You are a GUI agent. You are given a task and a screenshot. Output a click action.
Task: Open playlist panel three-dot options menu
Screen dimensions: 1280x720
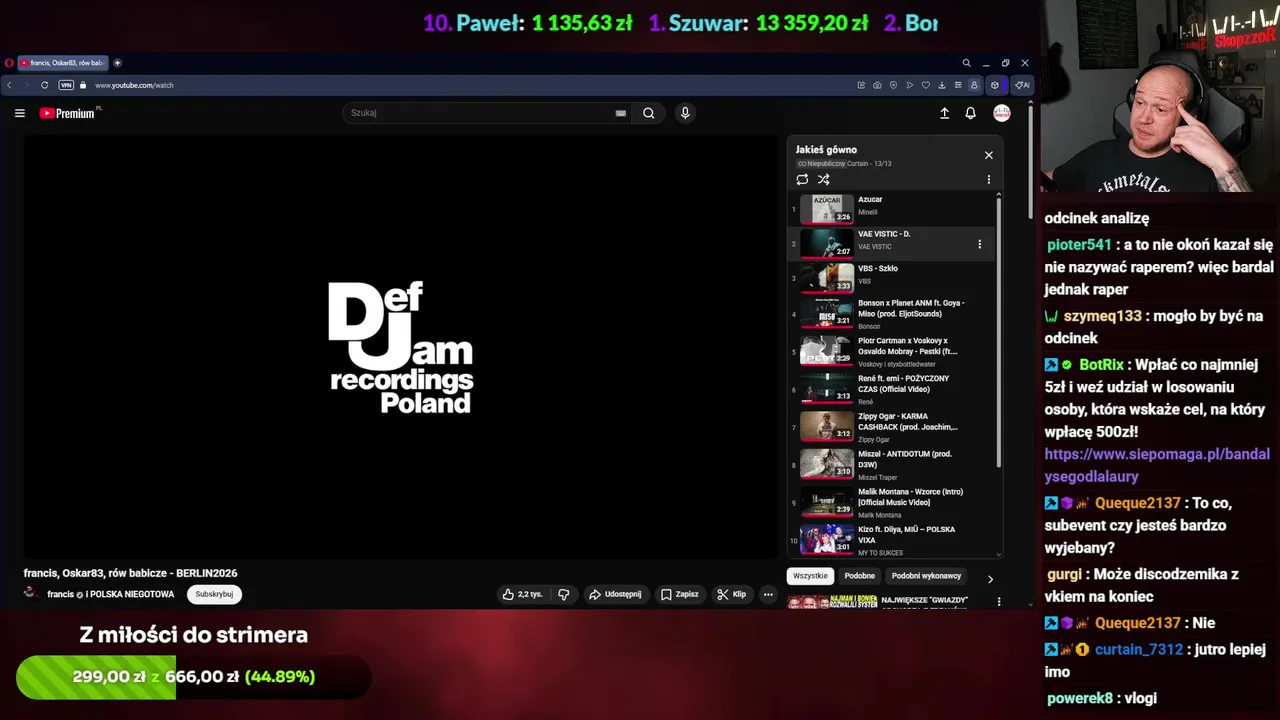[989, 180]
